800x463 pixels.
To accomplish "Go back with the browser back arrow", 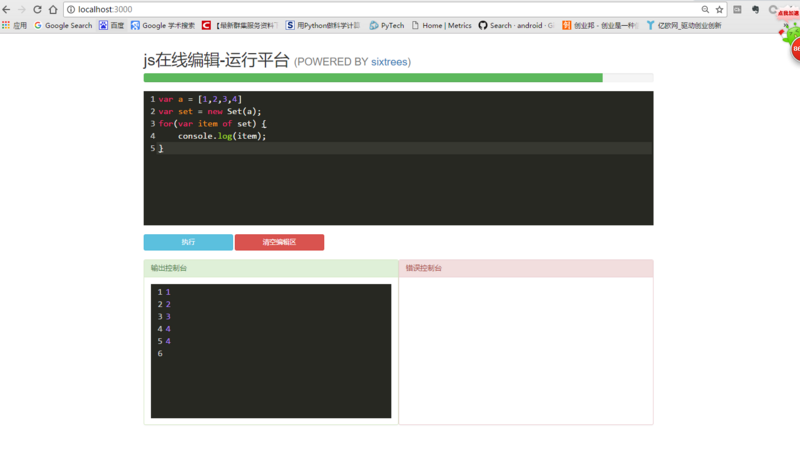I will [x=6, y=9].
